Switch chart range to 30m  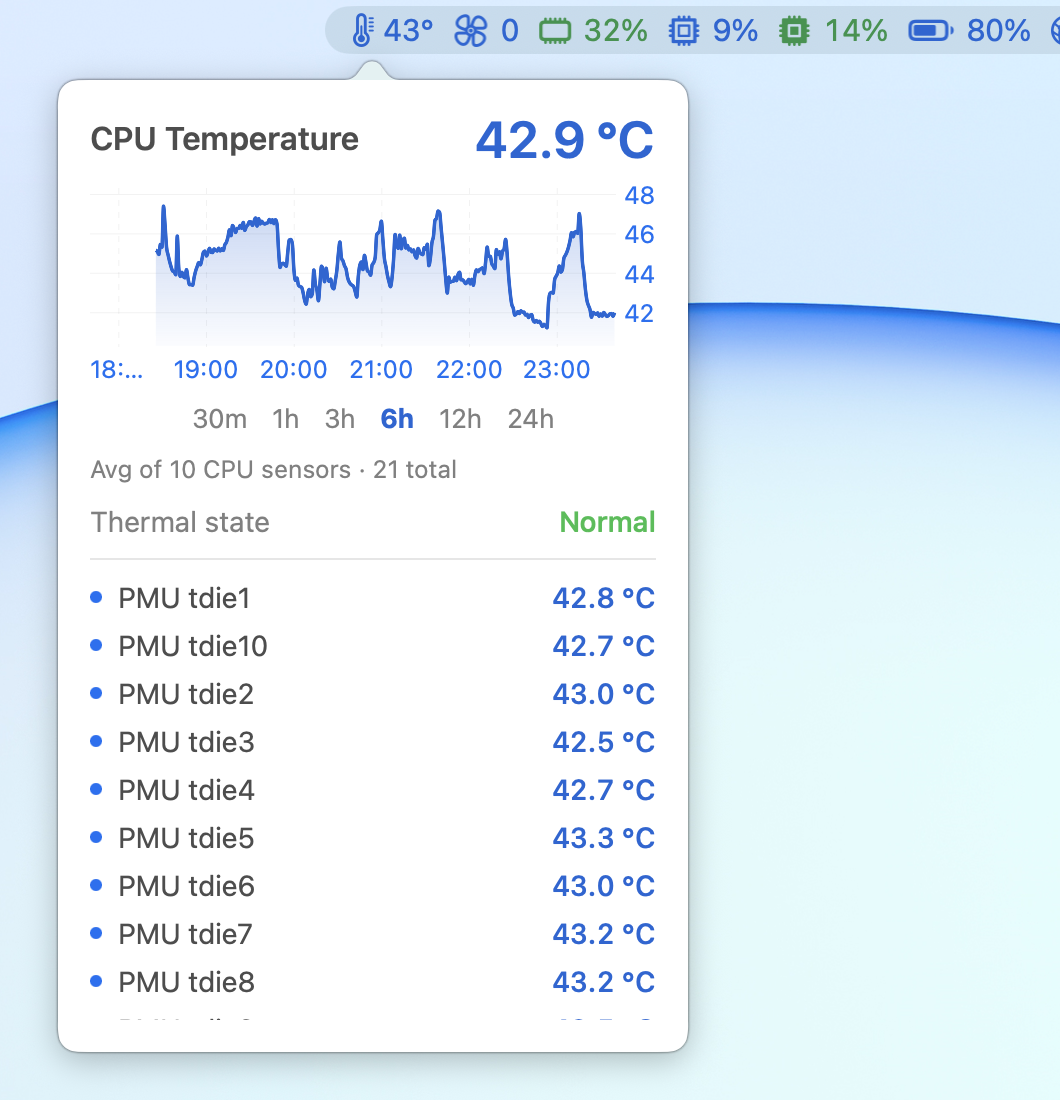[220, 419]
